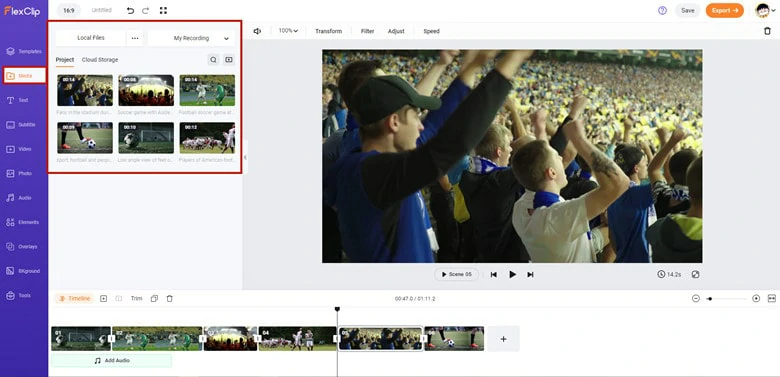Click the media record icon beside search
This screenshot has width=780, height=377.
coord(229,60)
